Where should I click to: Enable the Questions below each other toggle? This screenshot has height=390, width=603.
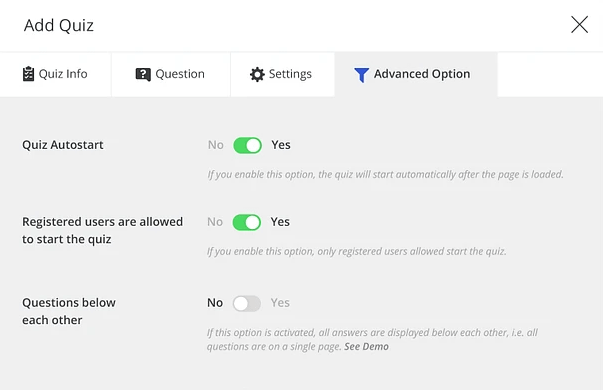pyautogui.click(x=247, y=303)
